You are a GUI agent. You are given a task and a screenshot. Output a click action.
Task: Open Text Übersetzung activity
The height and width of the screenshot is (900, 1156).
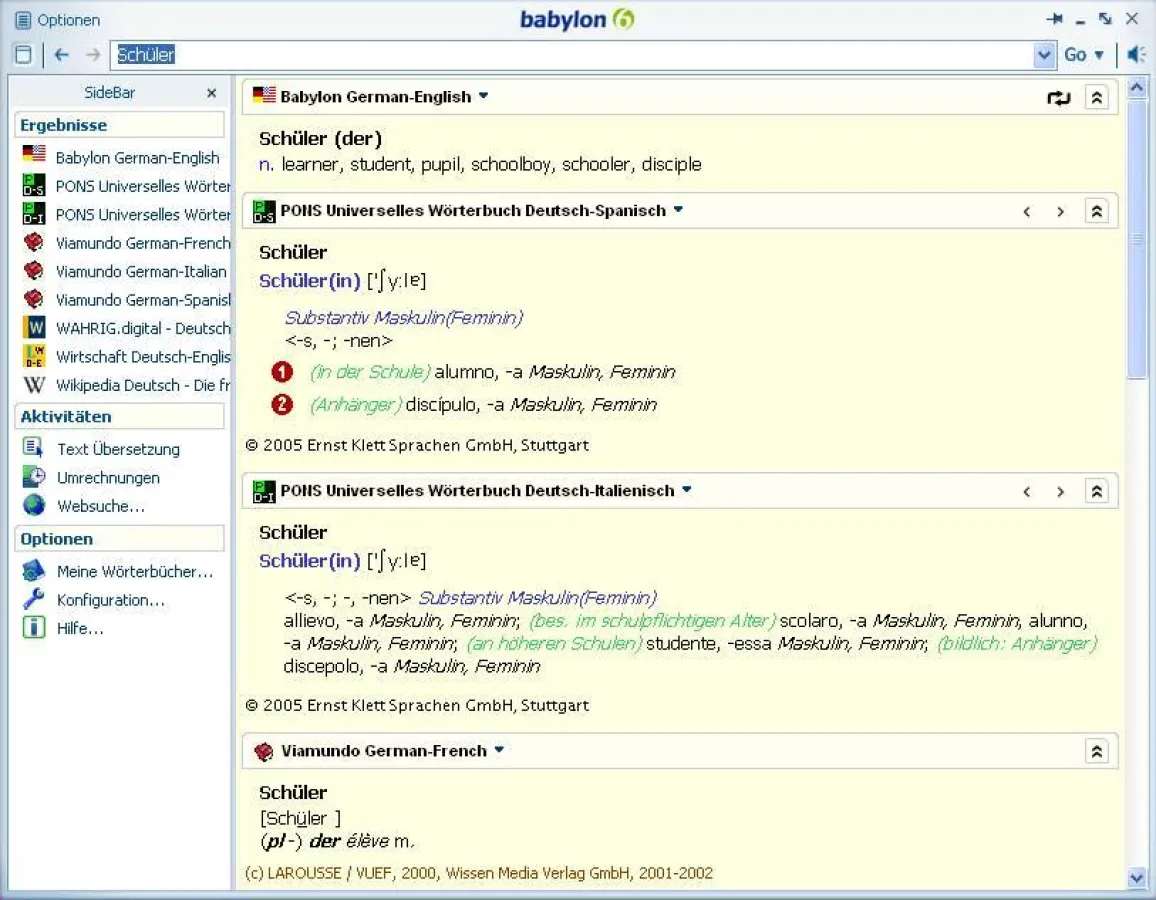click(x=118, y=449)
